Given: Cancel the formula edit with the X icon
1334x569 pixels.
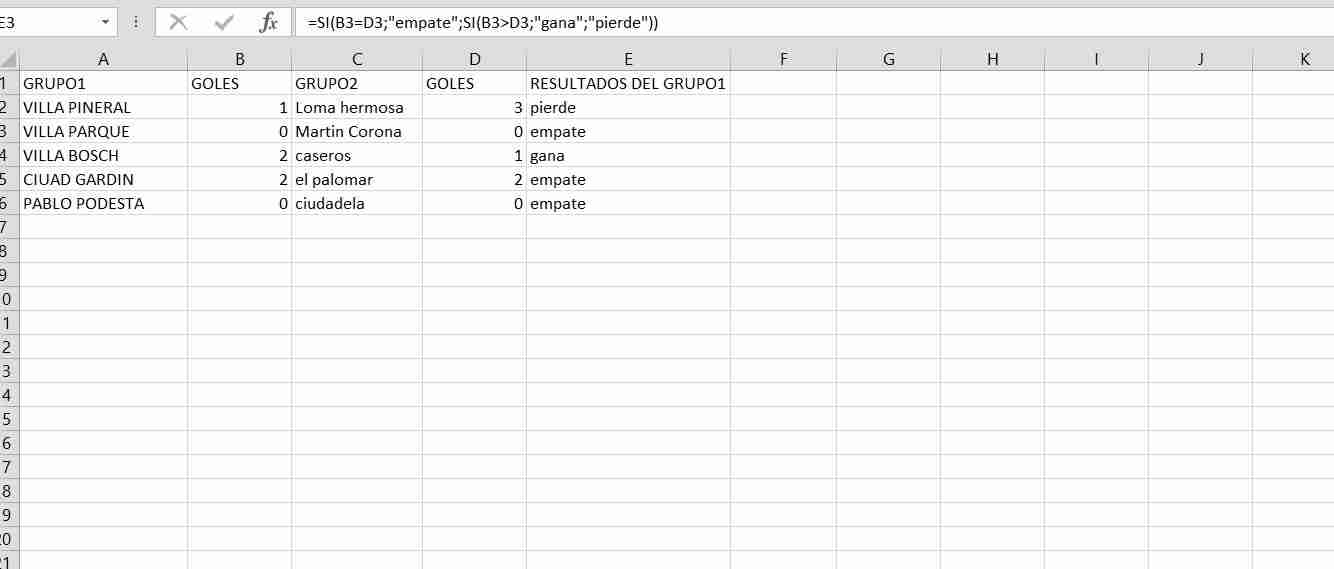Looking at the screenshot, I should point(178,23).
